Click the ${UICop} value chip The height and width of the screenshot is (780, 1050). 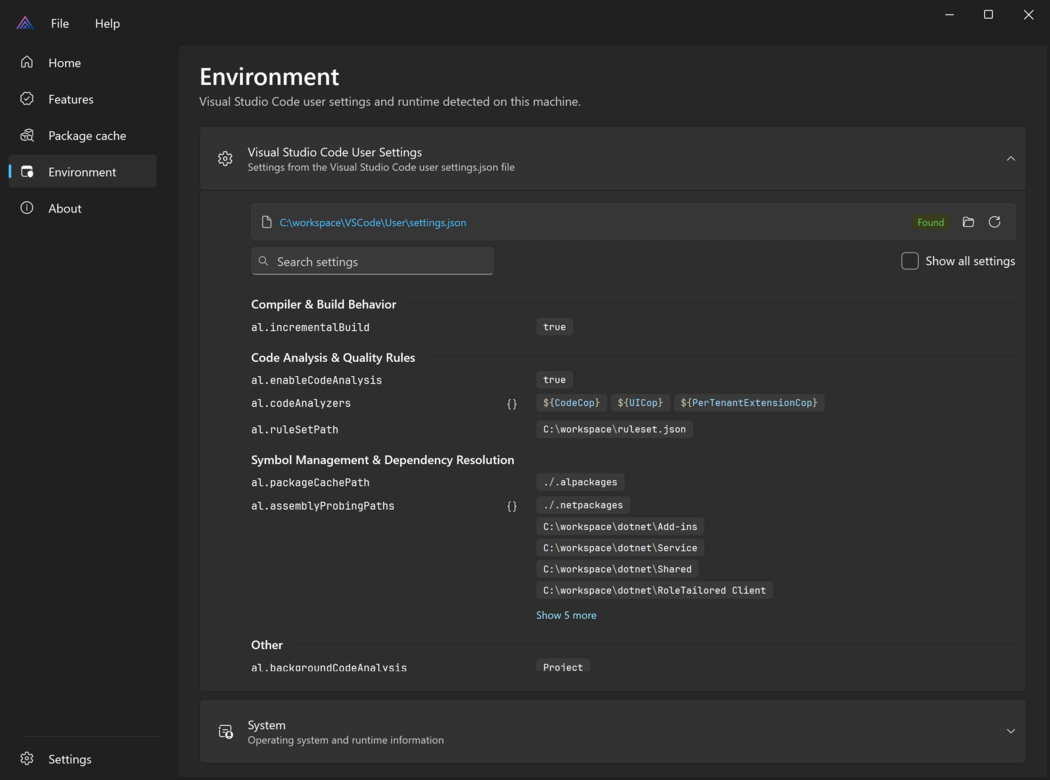coord(640,402)
